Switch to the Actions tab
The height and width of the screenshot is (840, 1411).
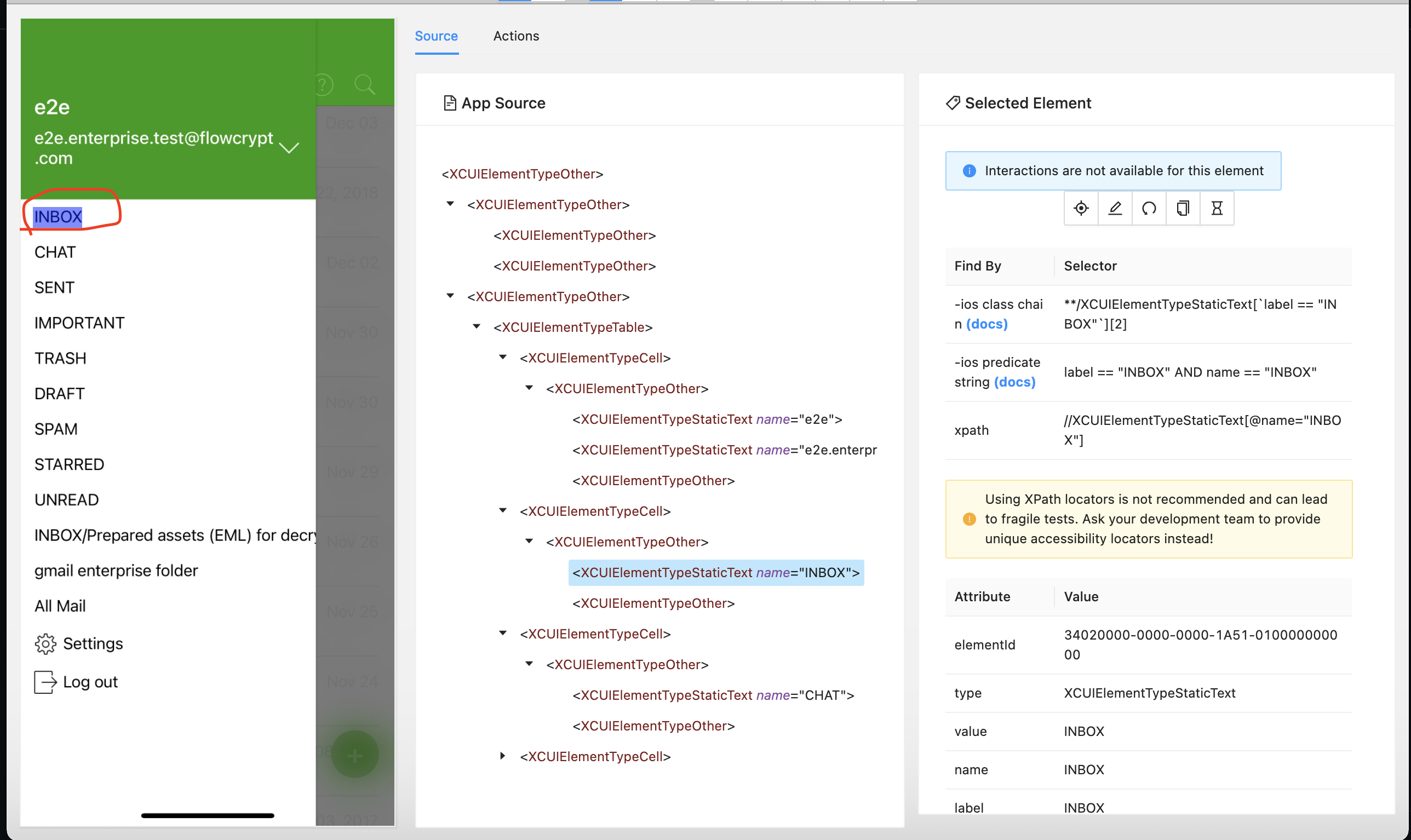516,36
